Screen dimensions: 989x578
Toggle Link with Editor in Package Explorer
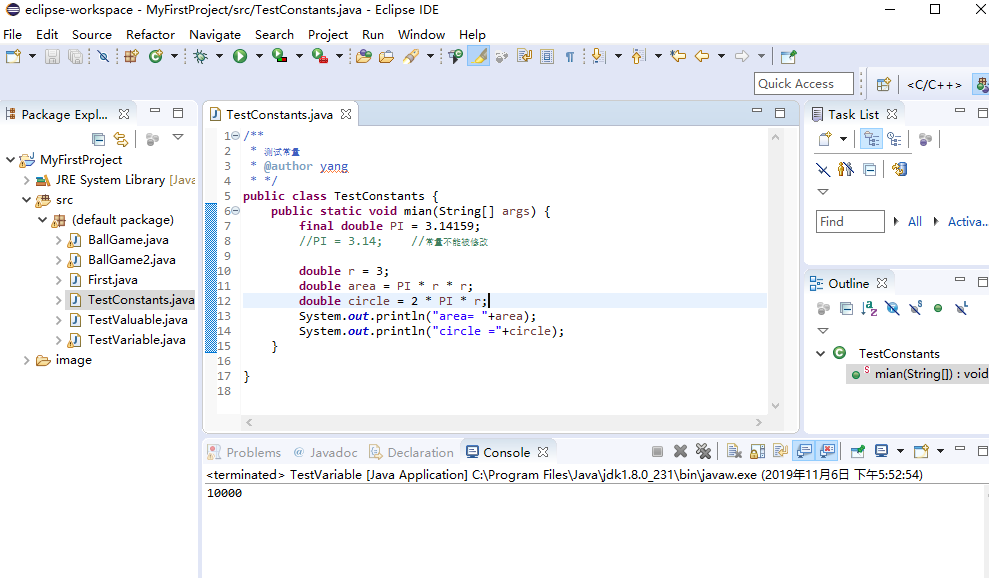point(120,139)
